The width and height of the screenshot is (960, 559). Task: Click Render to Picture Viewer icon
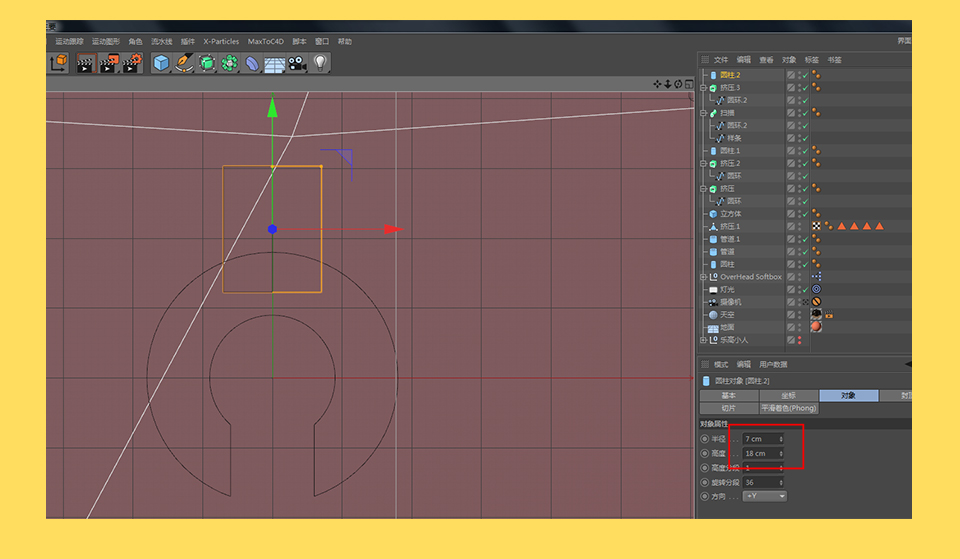pyautogui.click(x=109, y=63)
